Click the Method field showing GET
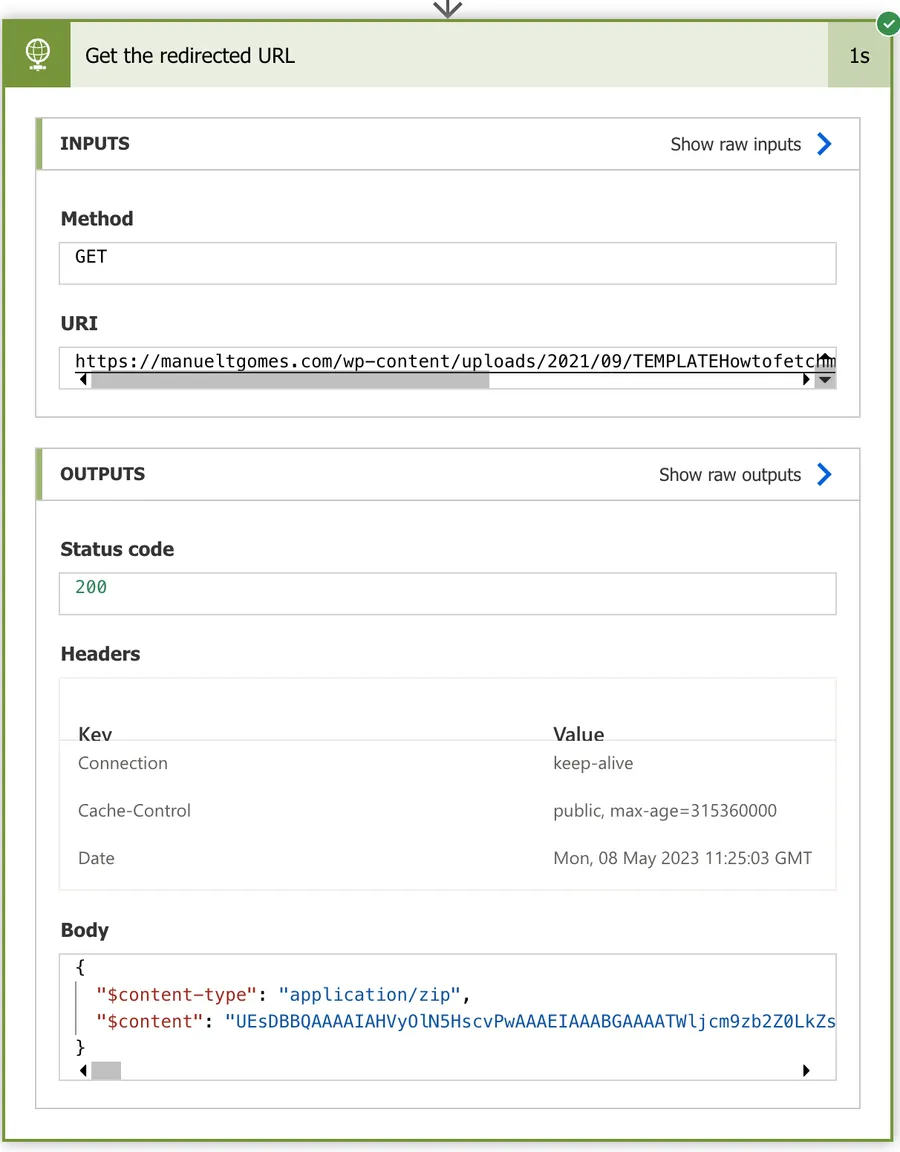The width and height of the screenshot is (900, 1152). 447,263
